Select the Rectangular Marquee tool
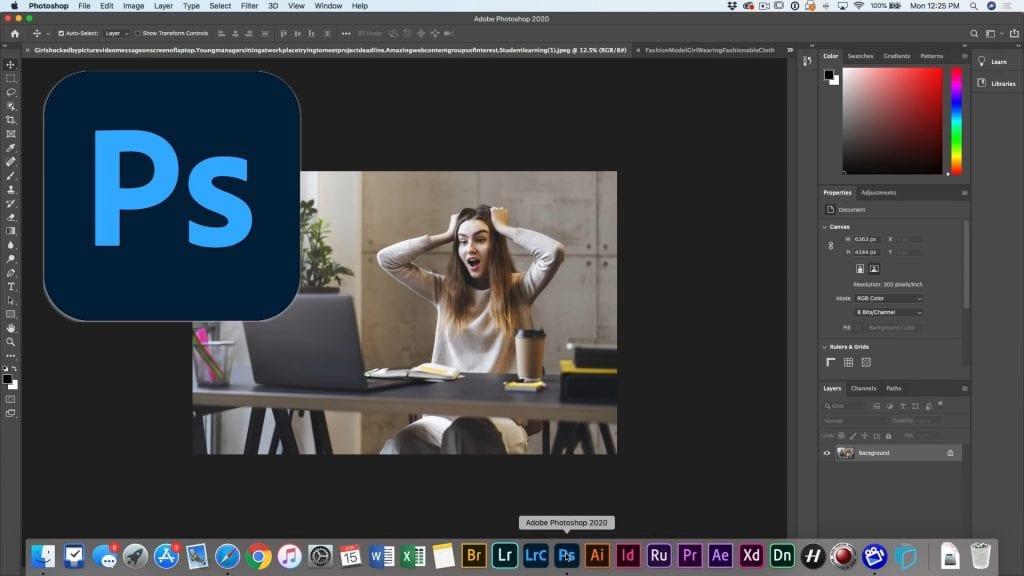1024x576 pixels. tap(10, 78)
